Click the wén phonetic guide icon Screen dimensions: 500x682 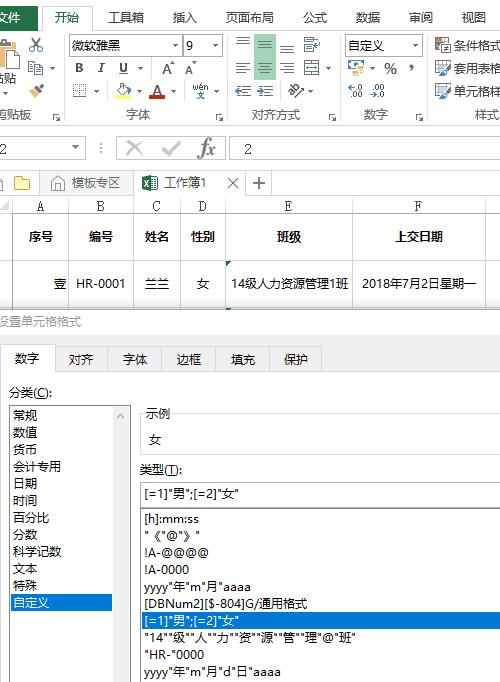[200, 91]
